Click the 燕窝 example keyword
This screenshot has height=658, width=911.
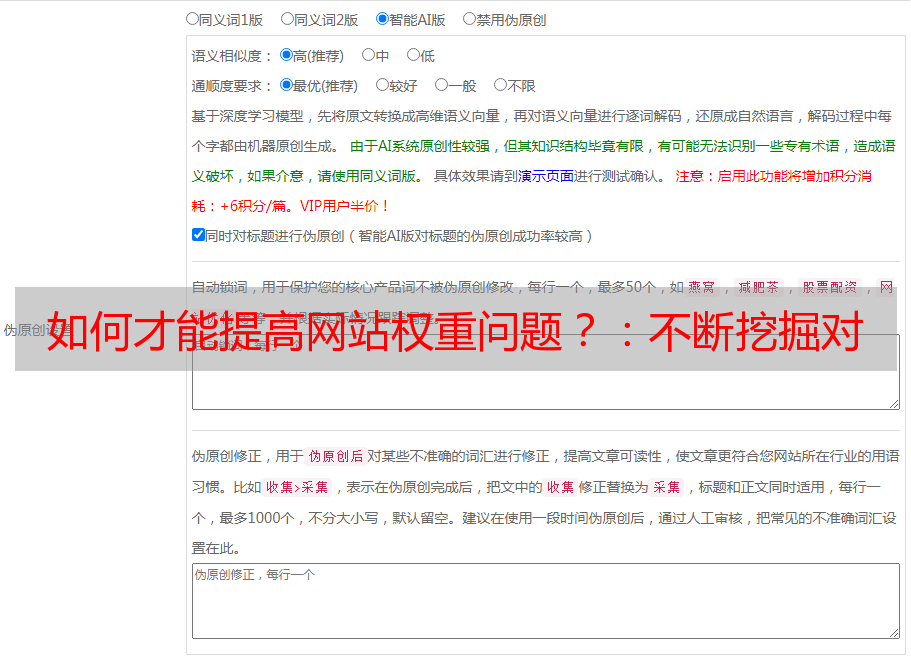(701, 287)
